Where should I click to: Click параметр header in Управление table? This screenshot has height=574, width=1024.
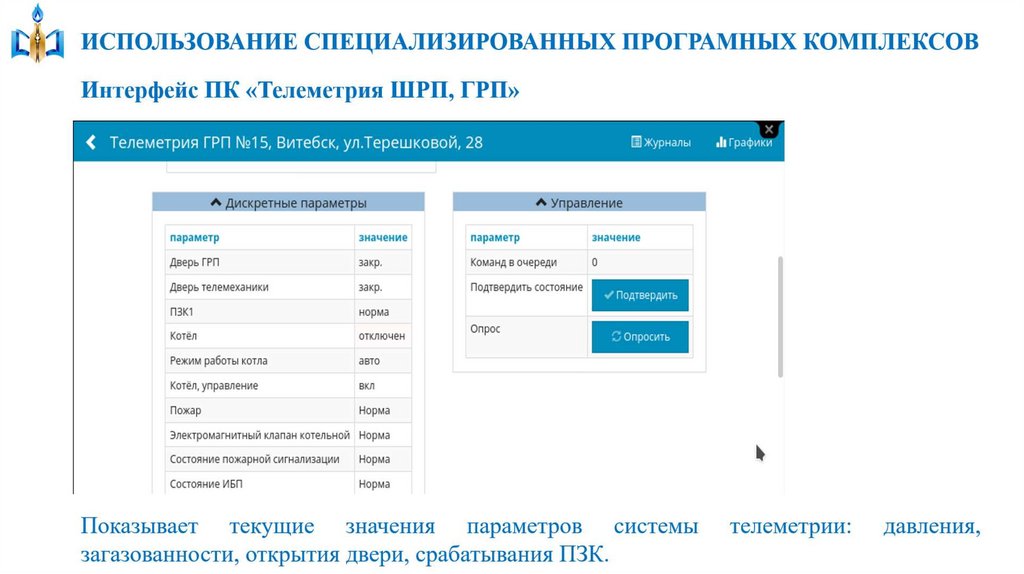point(495,238)
